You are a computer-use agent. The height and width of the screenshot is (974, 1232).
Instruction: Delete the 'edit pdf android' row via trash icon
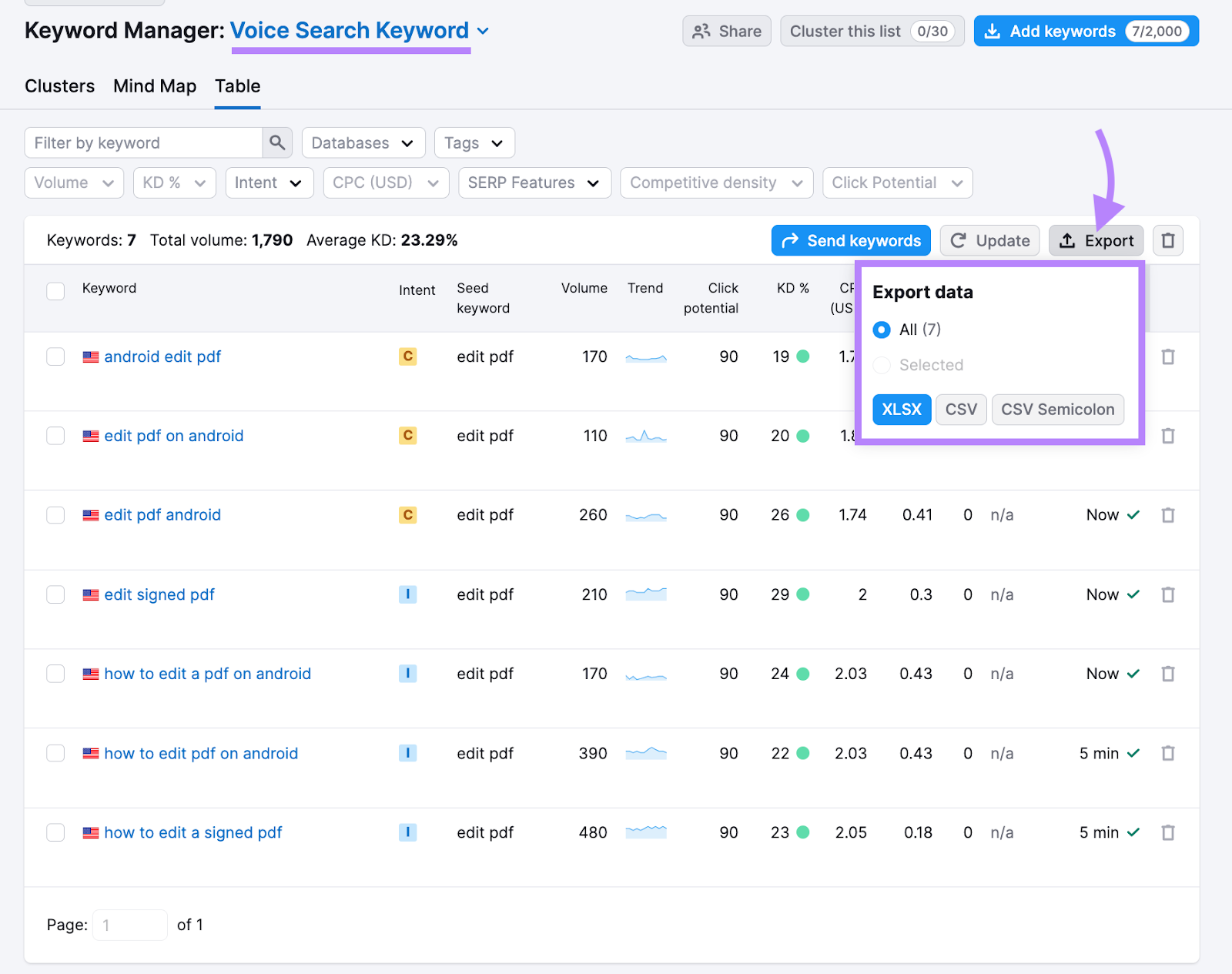click(x=1168, y=515)
